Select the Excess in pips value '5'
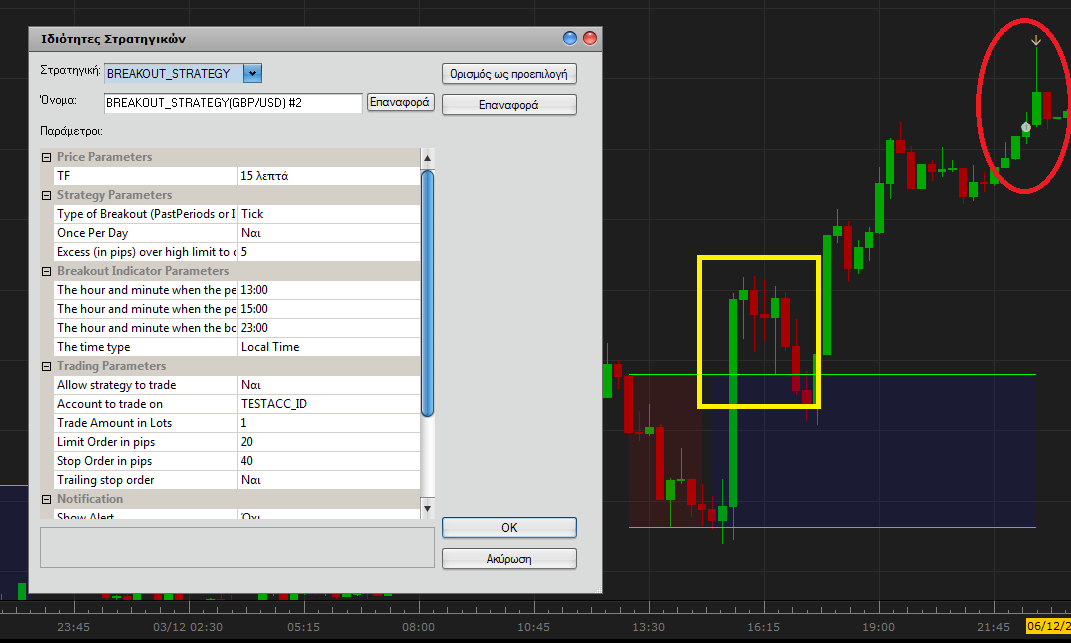1071x643 pixels. 329,252
